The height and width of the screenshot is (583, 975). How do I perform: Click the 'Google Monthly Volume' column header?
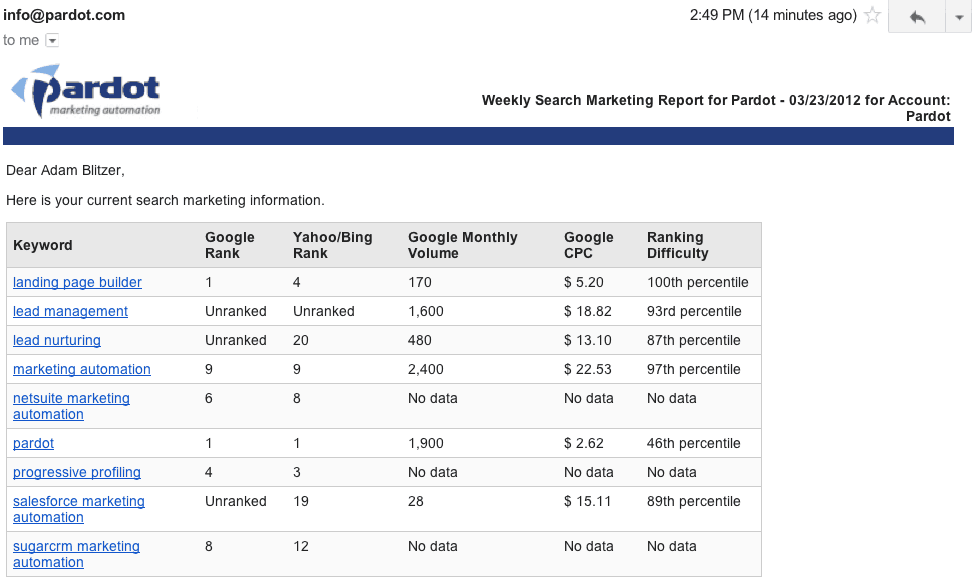click(463, 245)
